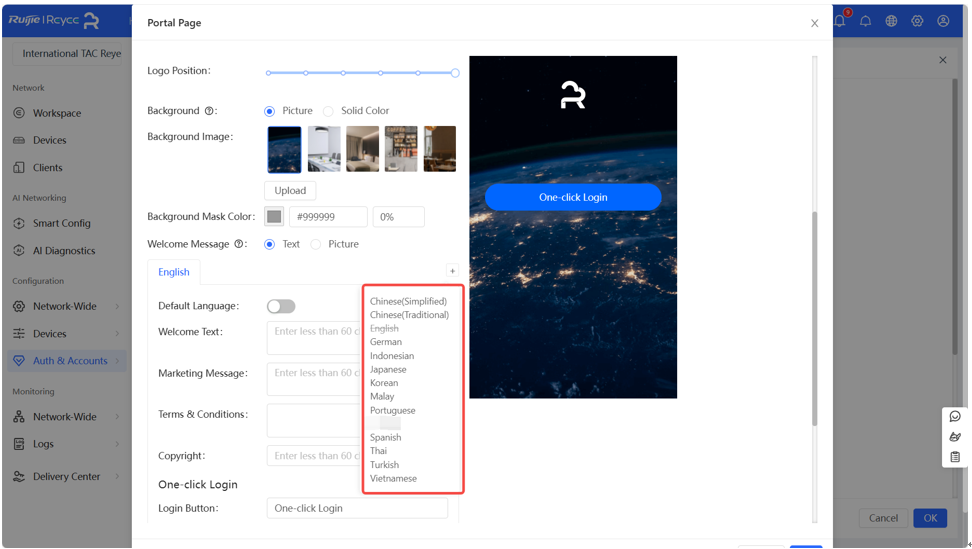
Task: Choose Chinese(Simplified) from language list
Action: (408, 301)
